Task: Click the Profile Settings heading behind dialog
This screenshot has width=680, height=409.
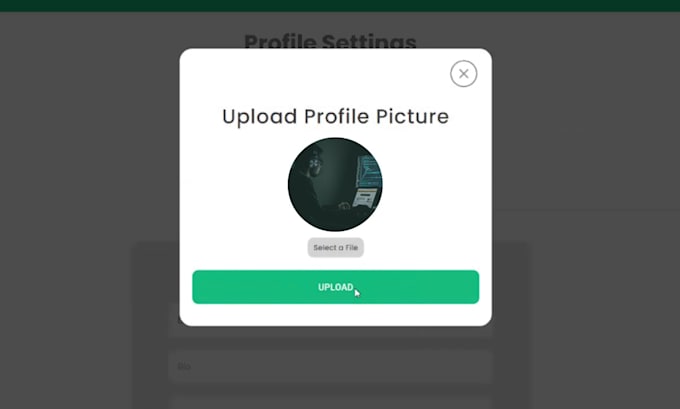Action: (x=330, y=41)
